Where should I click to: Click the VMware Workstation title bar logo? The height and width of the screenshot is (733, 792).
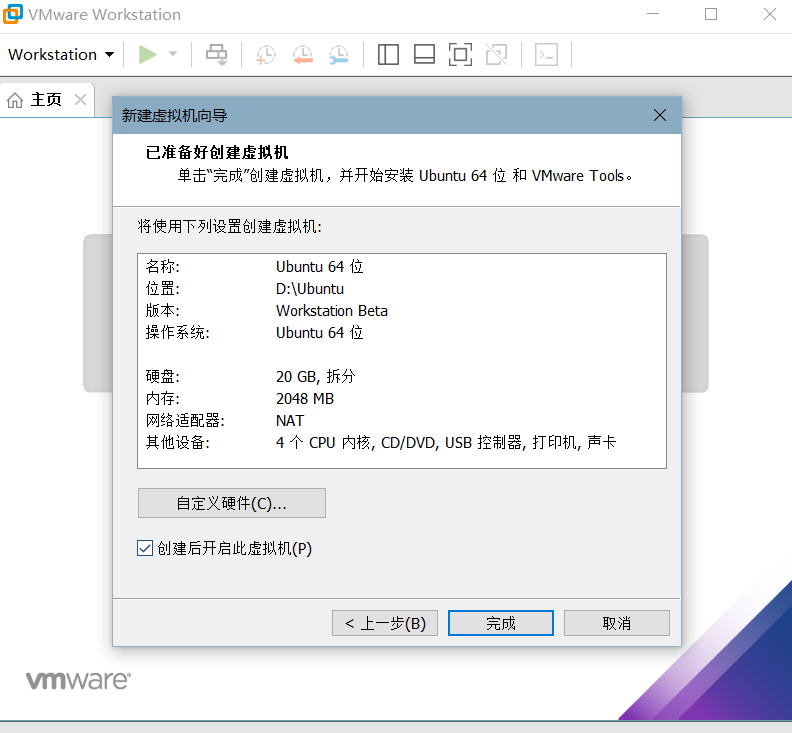(12, 14)
